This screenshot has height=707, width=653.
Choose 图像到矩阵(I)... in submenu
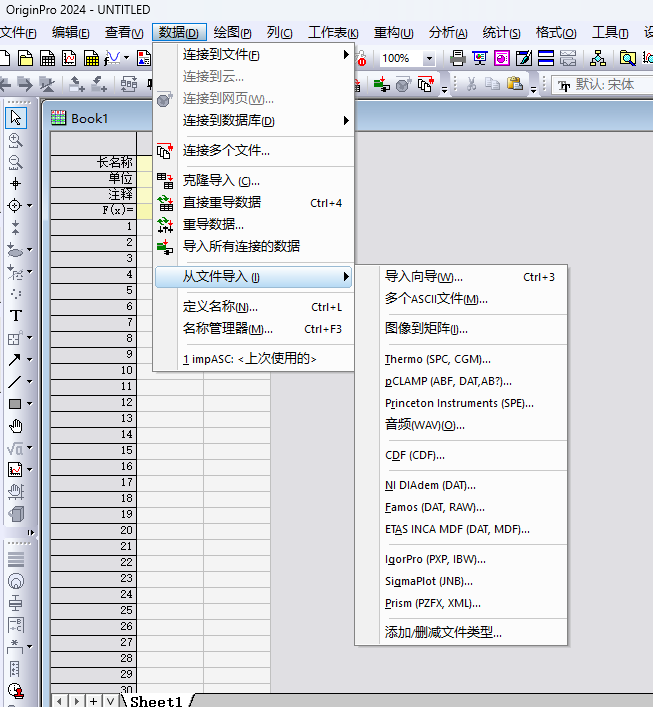461,328
